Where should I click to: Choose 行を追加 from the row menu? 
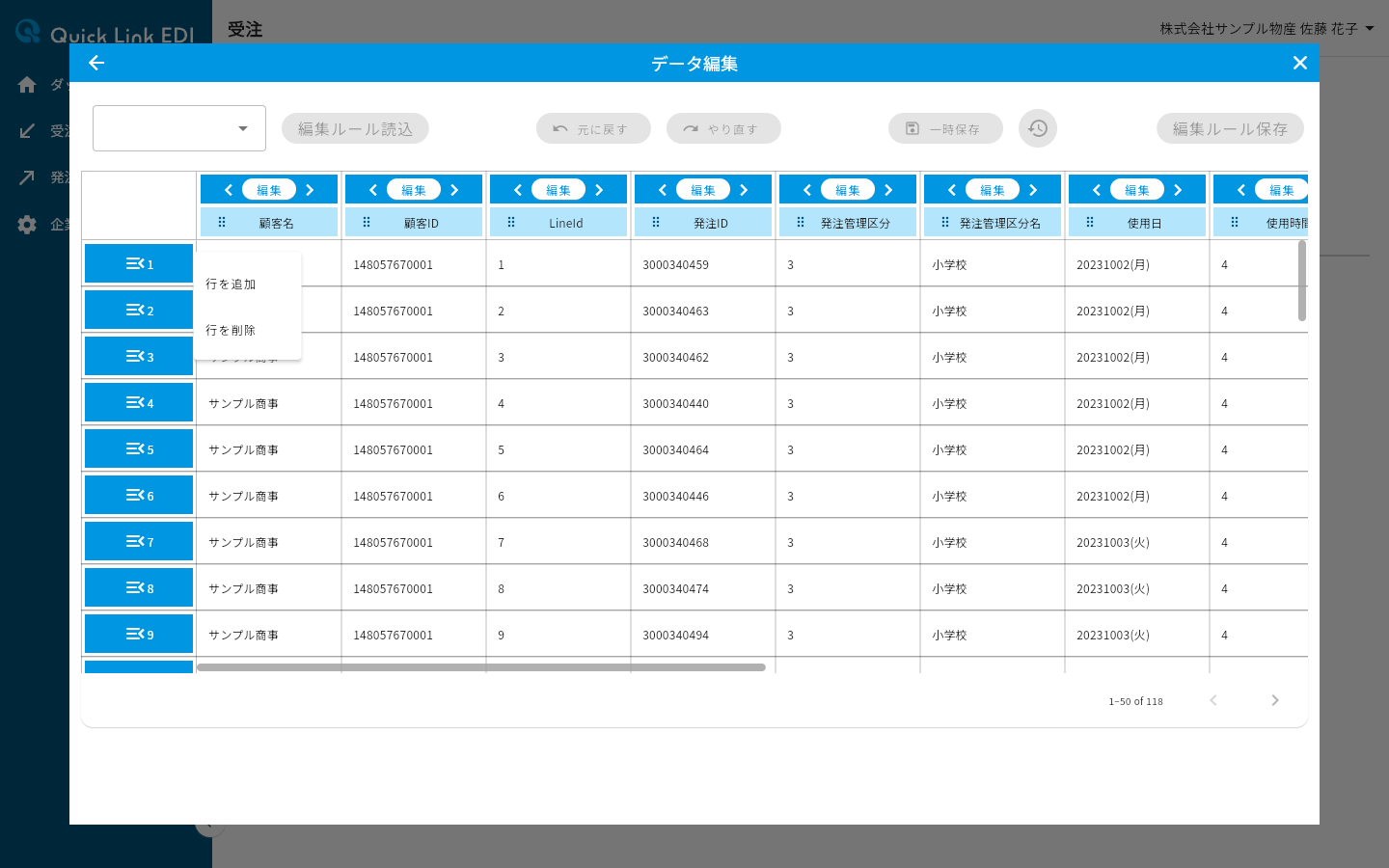pos(248,285)
